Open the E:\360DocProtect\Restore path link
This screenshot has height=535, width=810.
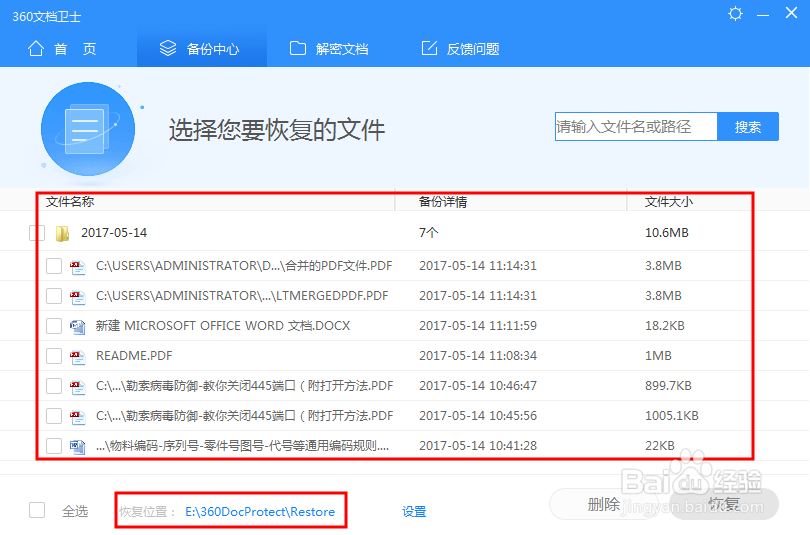coord(260,512)
